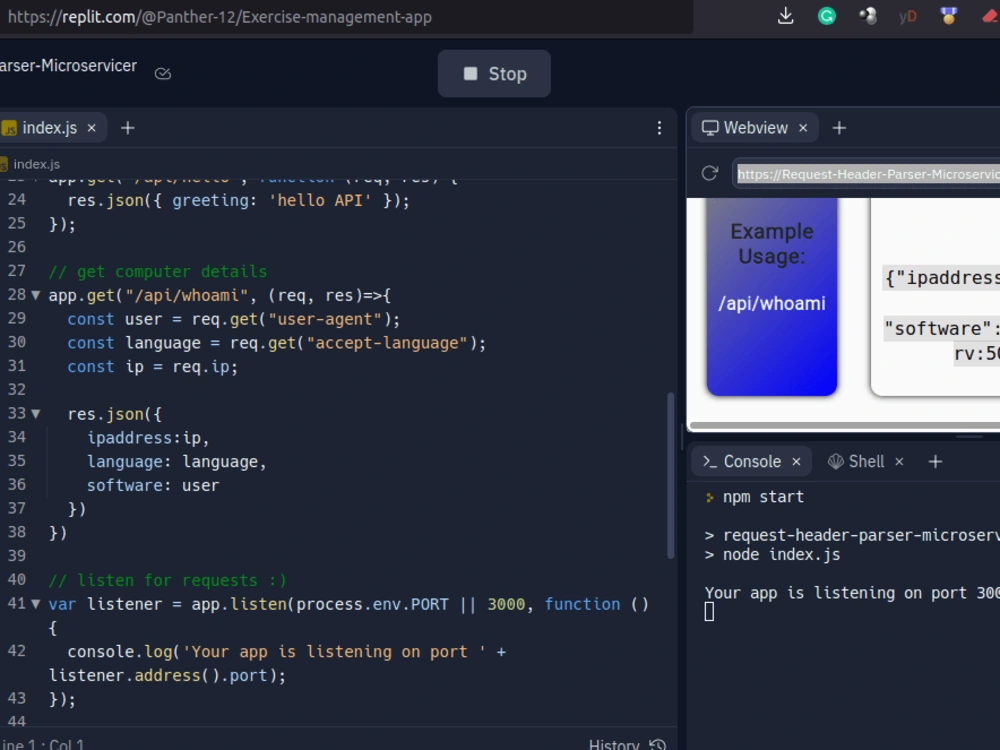The image size is (1000, 750).
Task: Add a new editor tab
Action: tap(128, 128)
